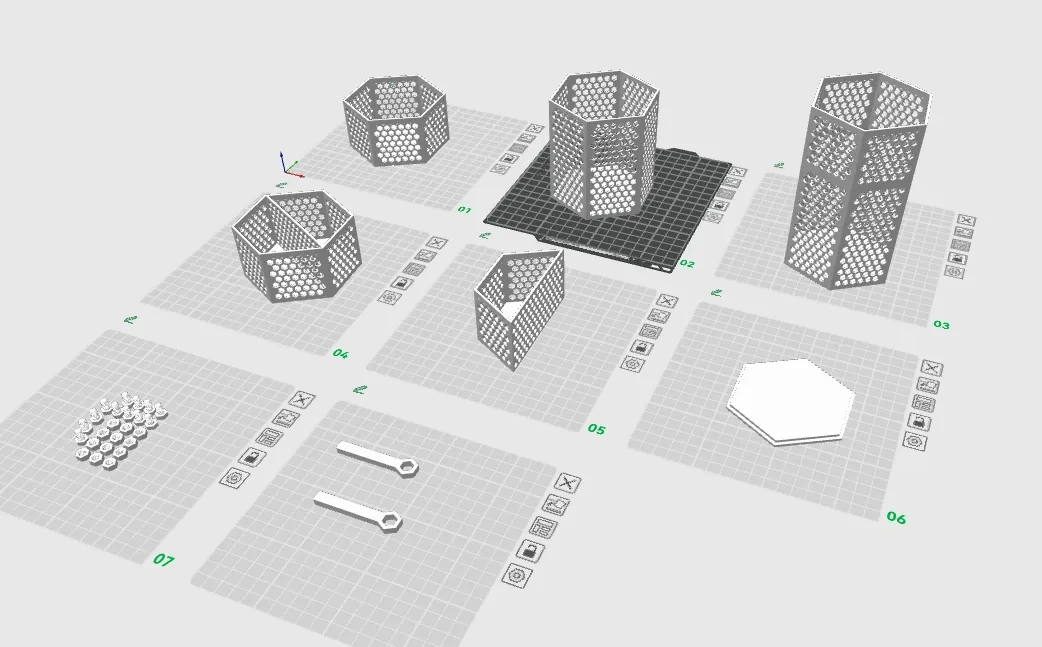Open plate 04 settings gear
The width and height of the screenshot is (1042, 647).
(389, 297)
